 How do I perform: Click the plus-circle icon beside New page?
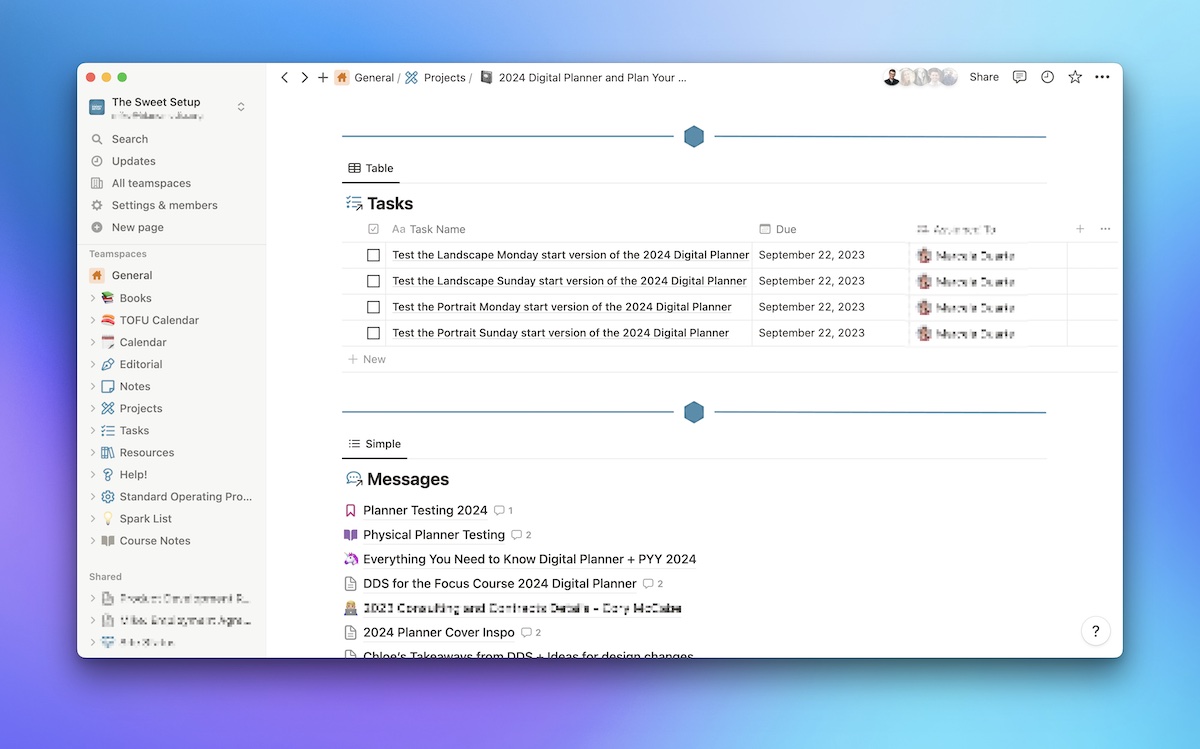tap(97, 227)
